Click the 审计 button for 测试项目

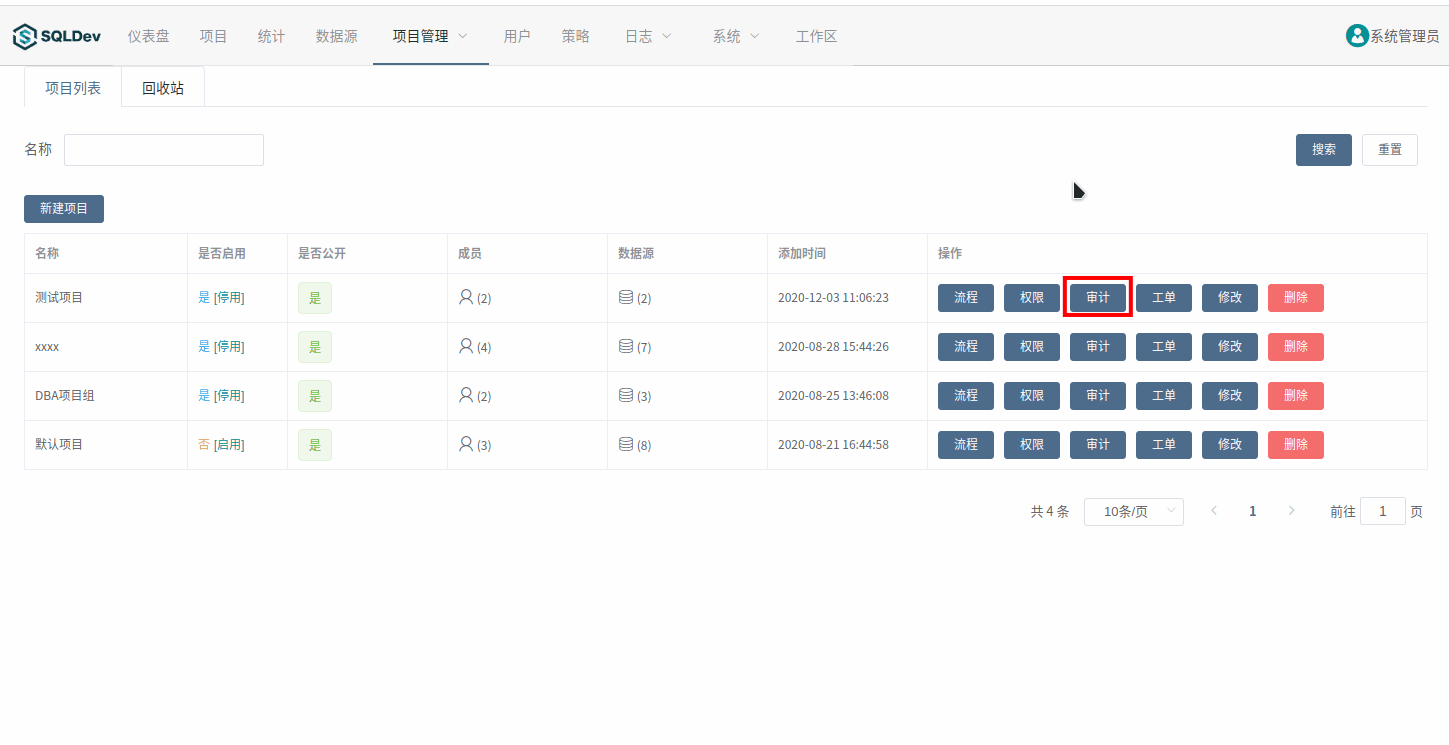click(1097, 298)
